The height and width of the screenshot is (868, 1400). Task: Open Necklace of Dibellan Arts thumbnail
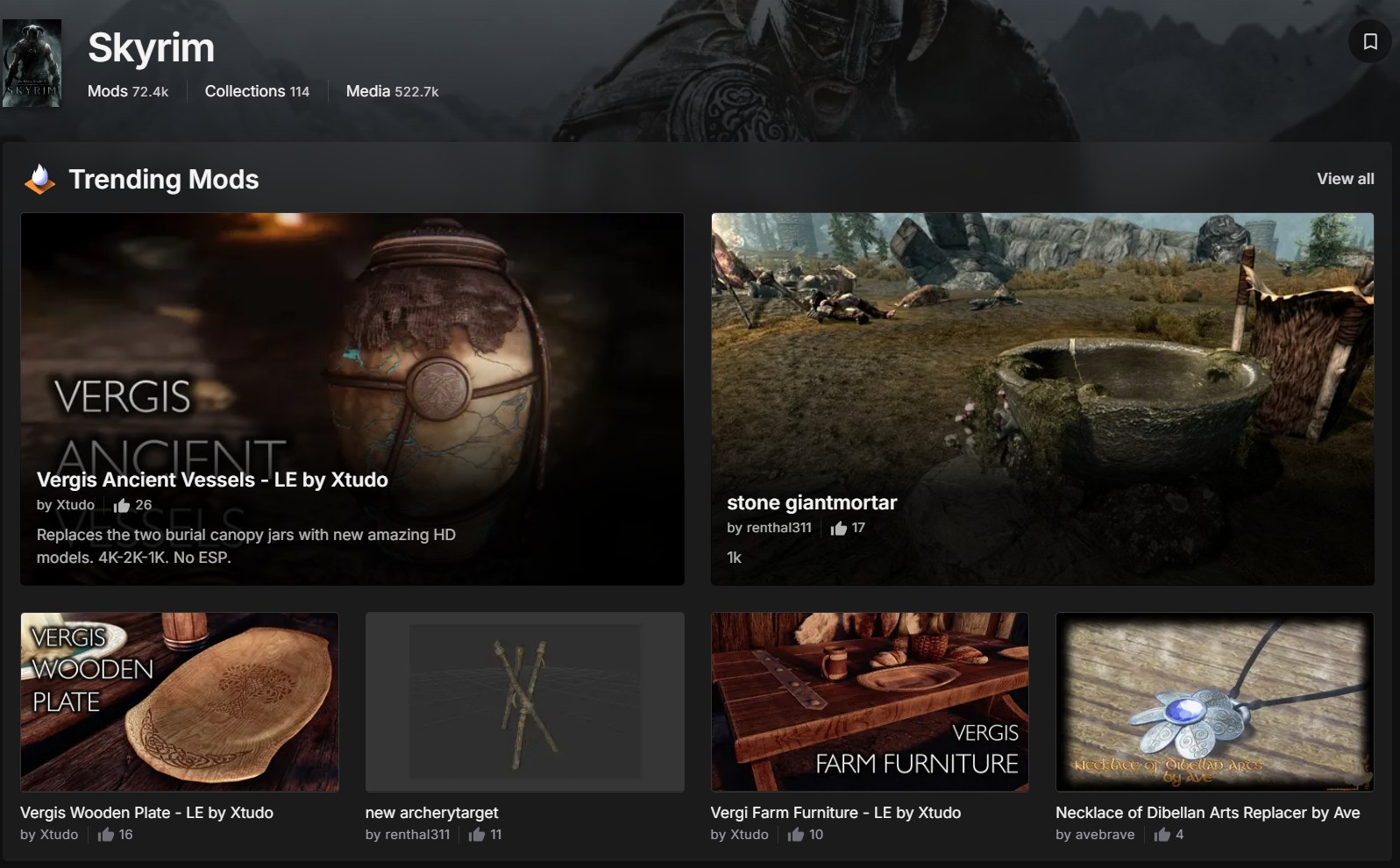1215,702
